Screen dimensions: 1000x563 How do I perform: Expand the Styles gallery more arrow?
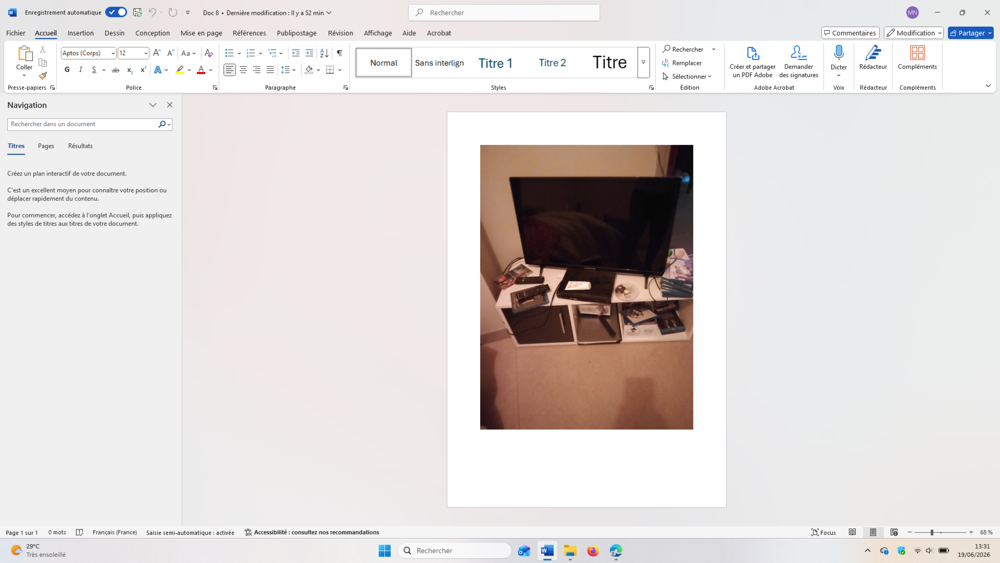643,62
